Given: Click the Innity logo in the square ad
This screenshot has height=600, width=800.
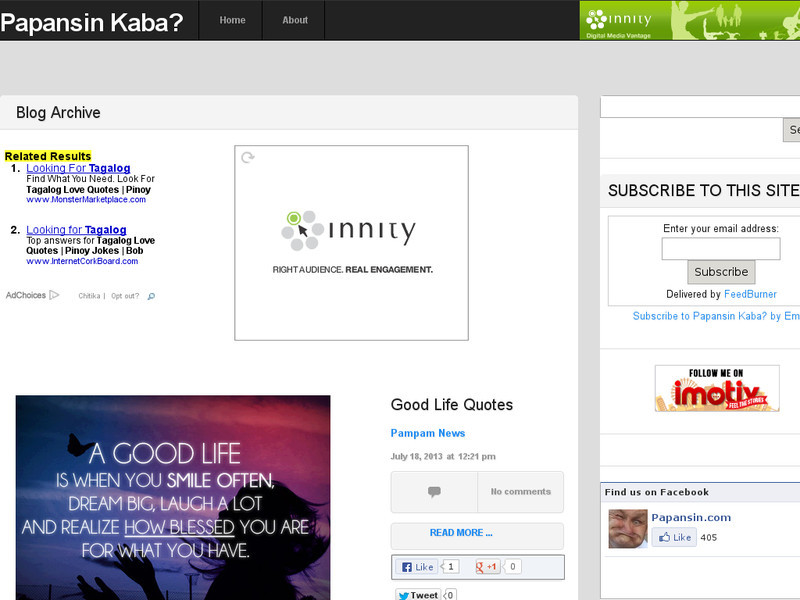Looking at the screenshot, I should tap(348, 231).
